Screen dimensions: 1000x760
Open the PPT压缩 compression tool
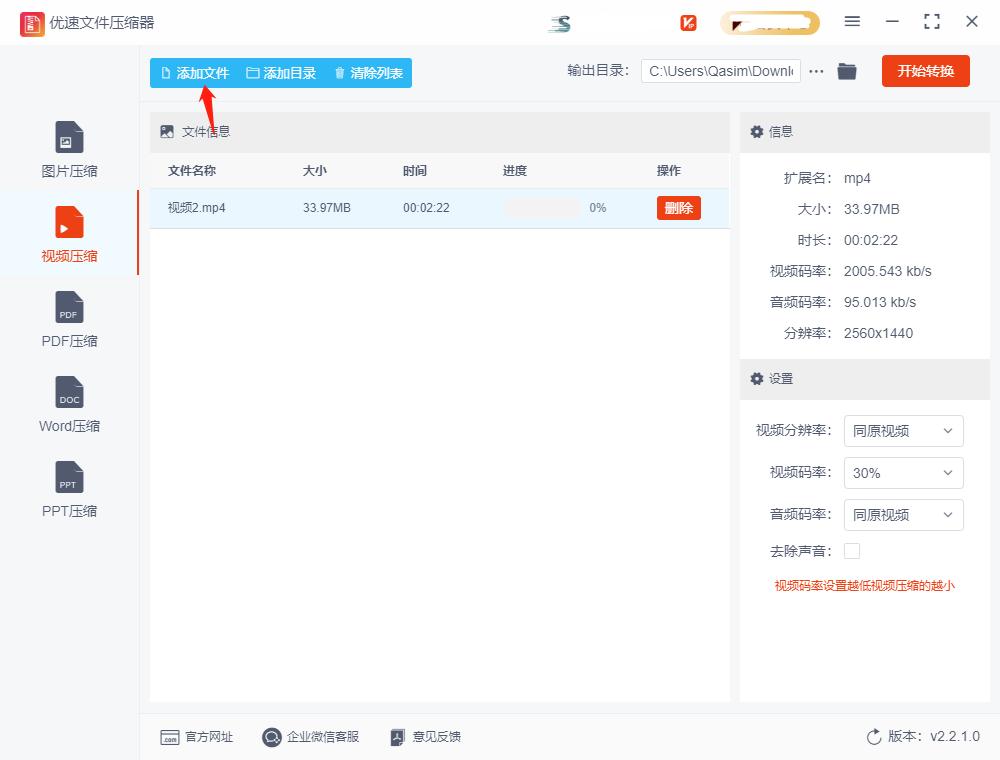tap(68, 488)
